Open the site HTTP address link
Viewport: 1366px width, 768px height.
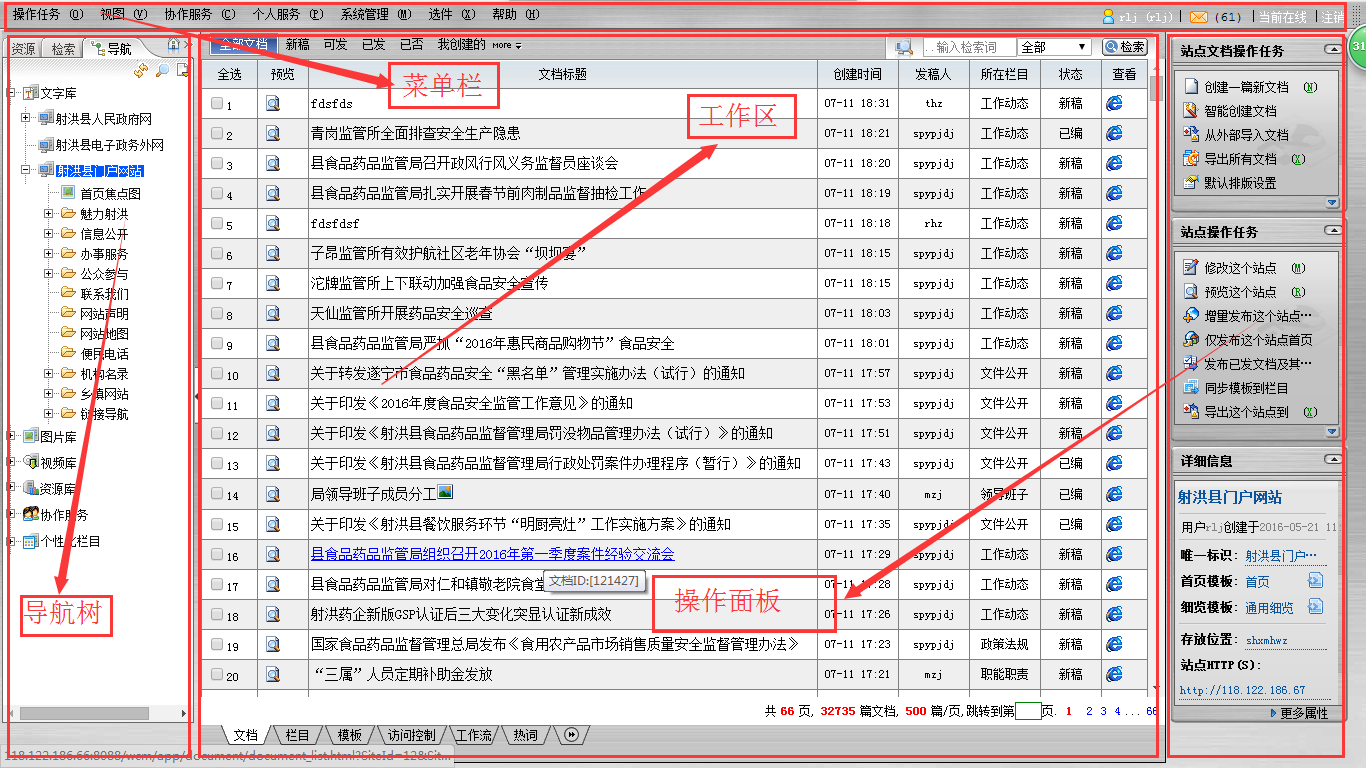tap(1242, 690)
